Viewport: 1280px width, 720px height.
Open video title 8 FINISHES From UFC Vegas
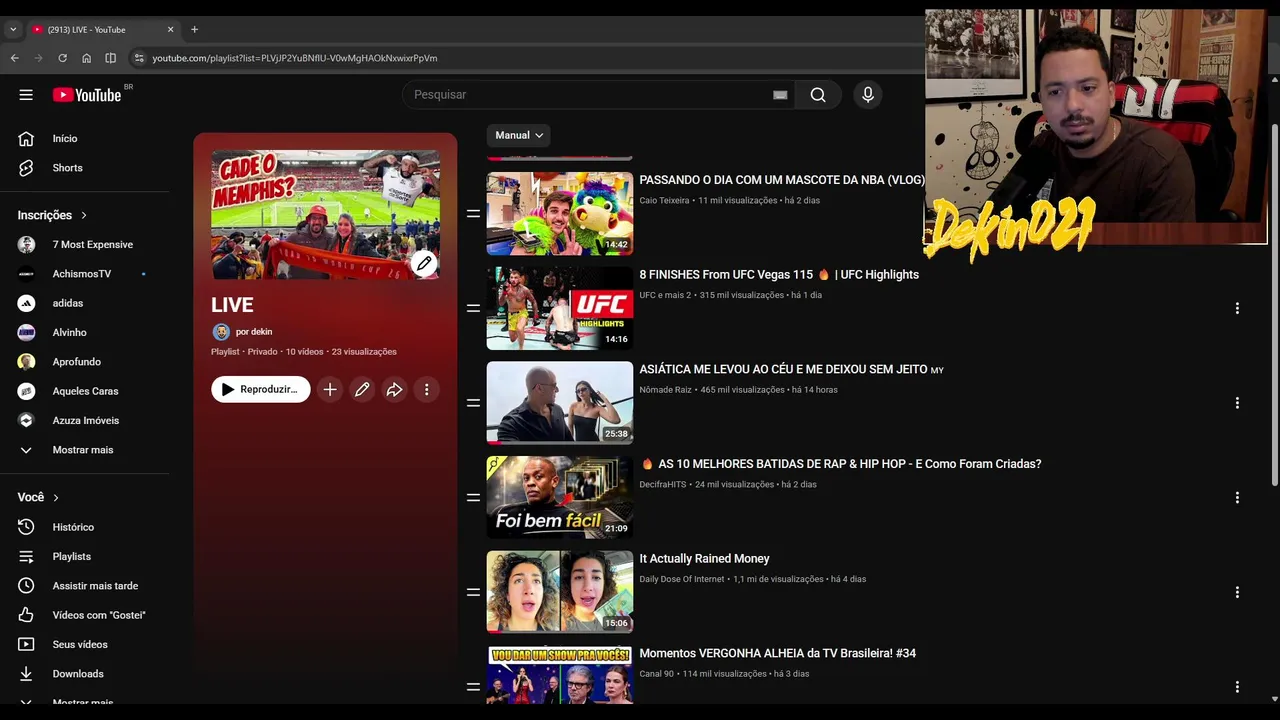point(779,275)
